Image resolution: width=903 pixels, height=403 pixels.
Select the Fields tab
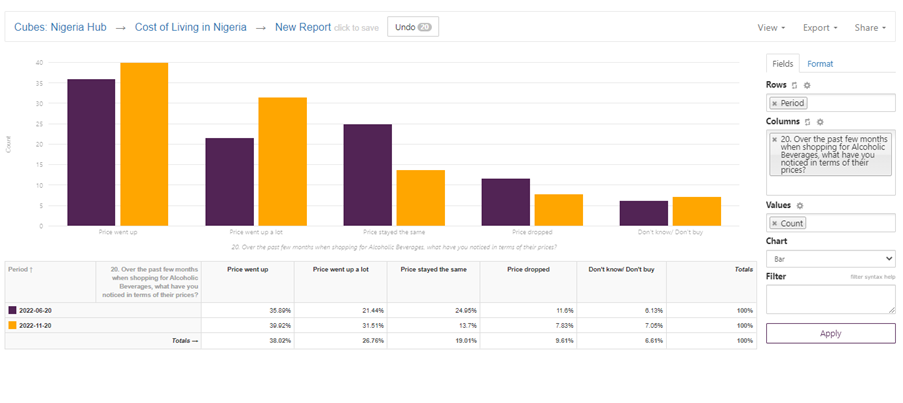[782, 64]
